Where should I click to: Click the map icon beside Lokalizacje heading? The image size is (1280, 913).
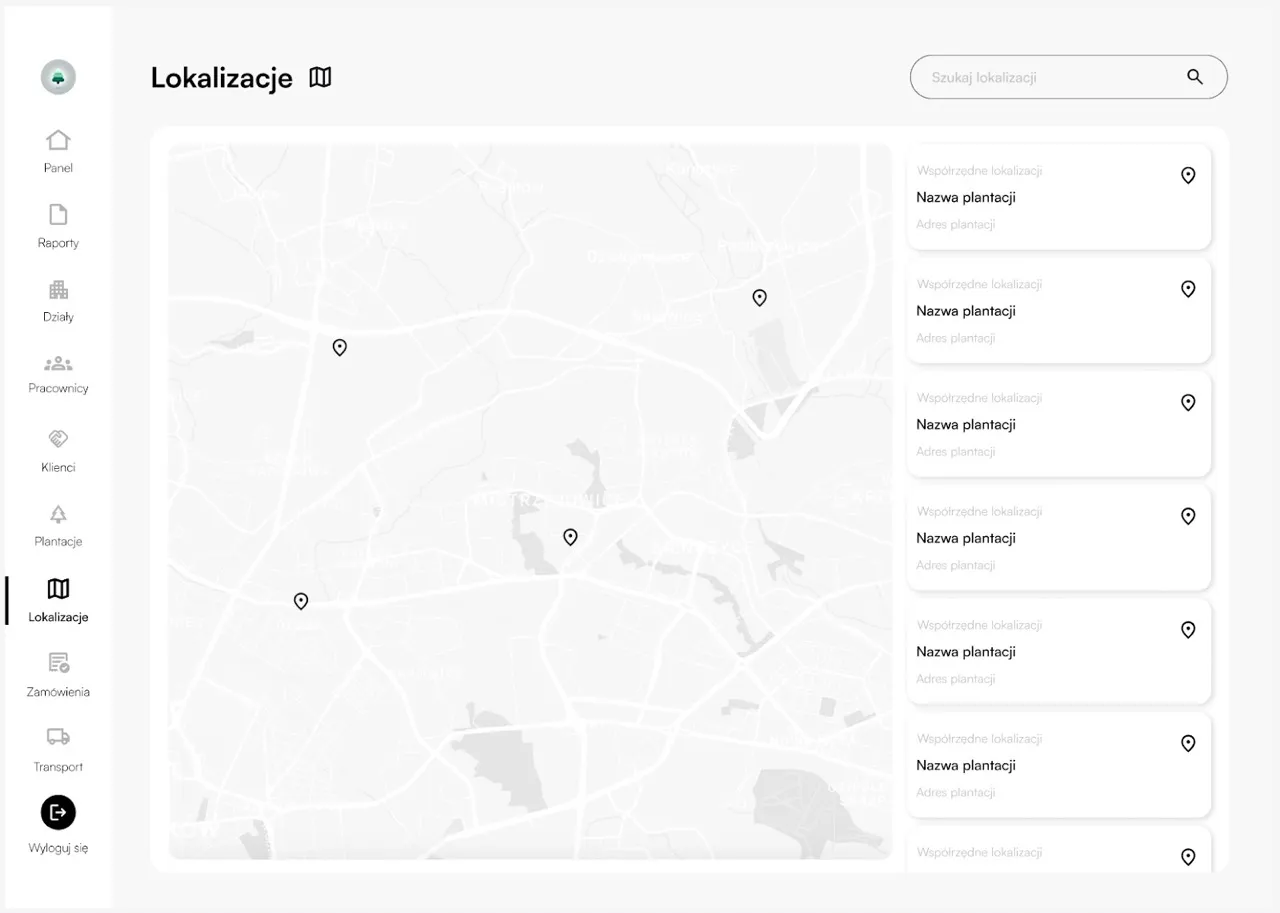[320, 77]
